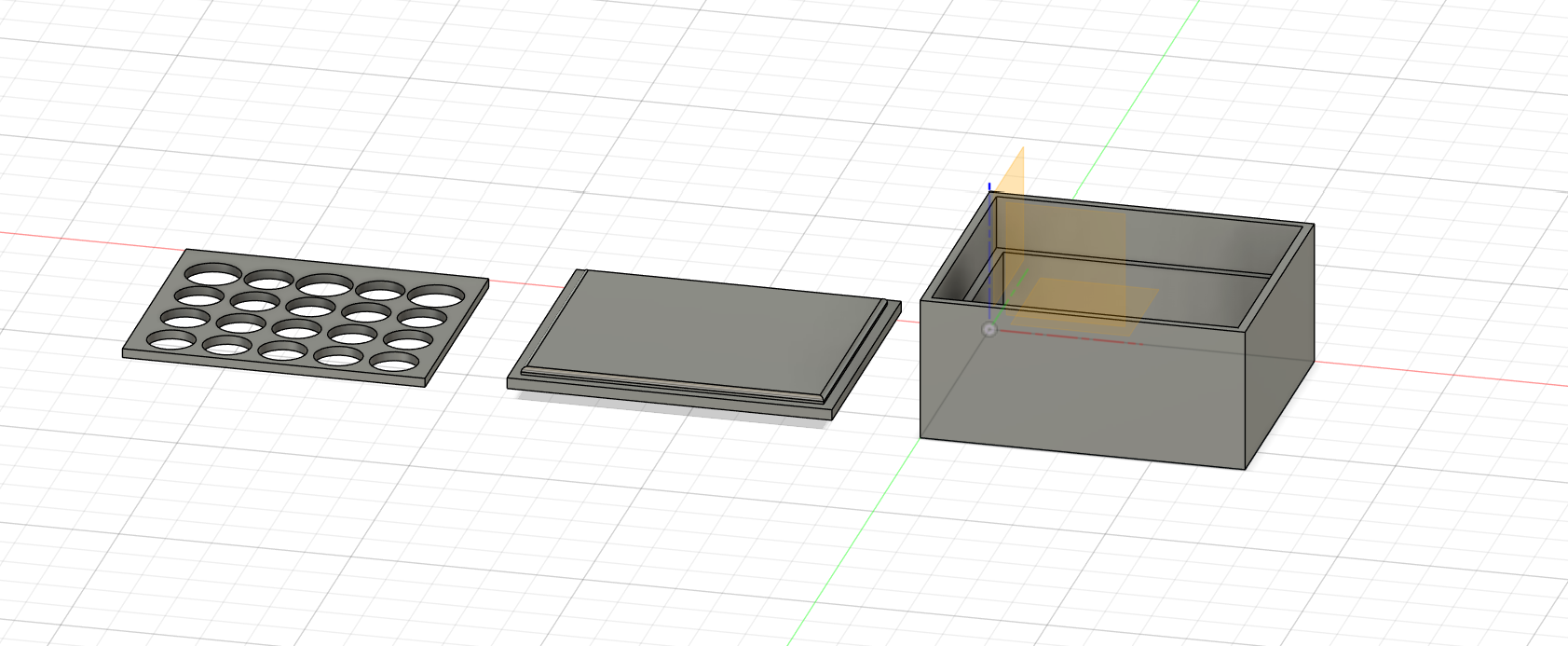The image size is (1568, 646).
Task: Click the large hole at plate's back-right corner
Action: (x=436, y=296)
